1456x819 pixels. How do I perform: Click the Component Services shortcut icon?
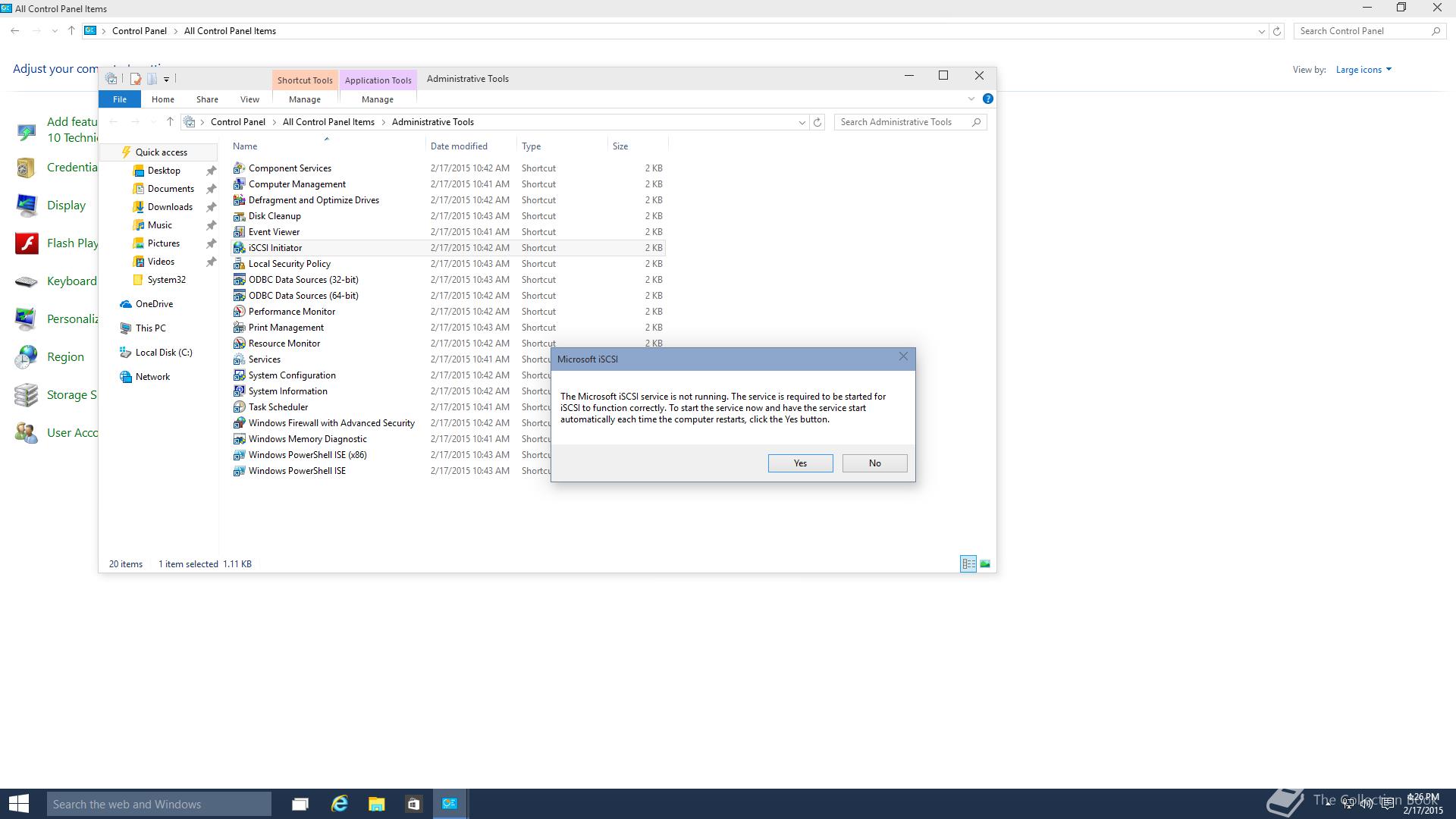[x=239, y=168]
